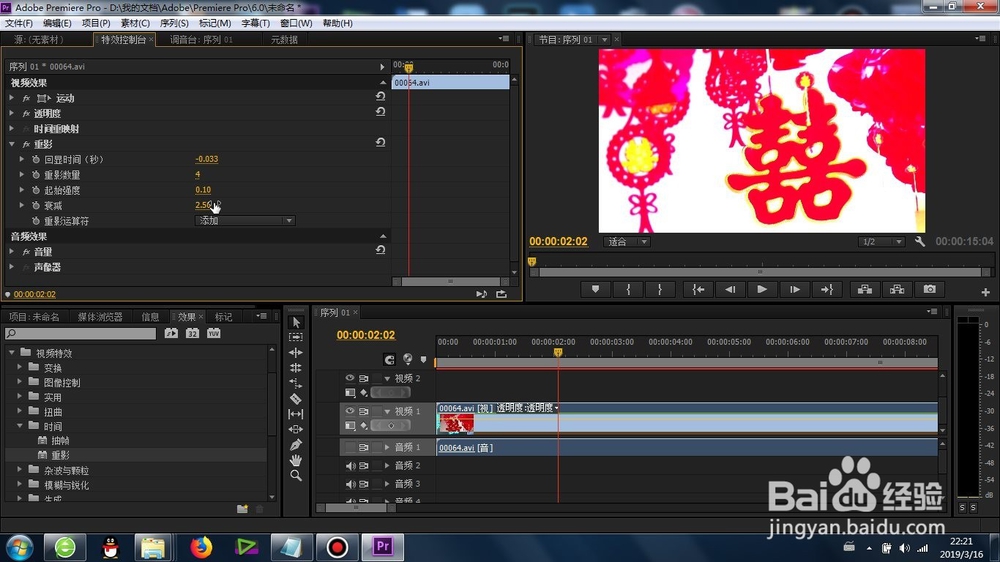Viewport: 1000px width, 562px height.
Task: Select the Track Select tool
Action: click(x=296, y=337)
